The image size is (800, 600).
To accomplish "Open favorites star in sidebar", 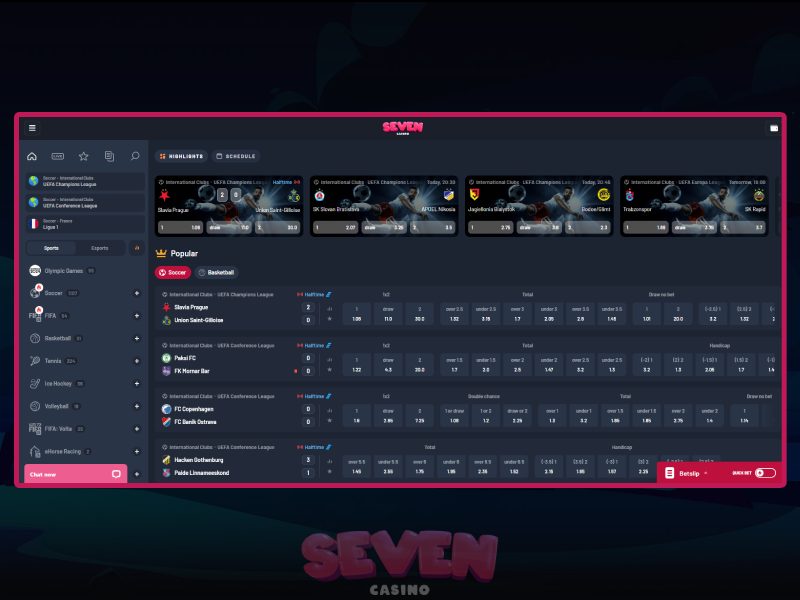I will pyautogui.click(x=84, y=156).
